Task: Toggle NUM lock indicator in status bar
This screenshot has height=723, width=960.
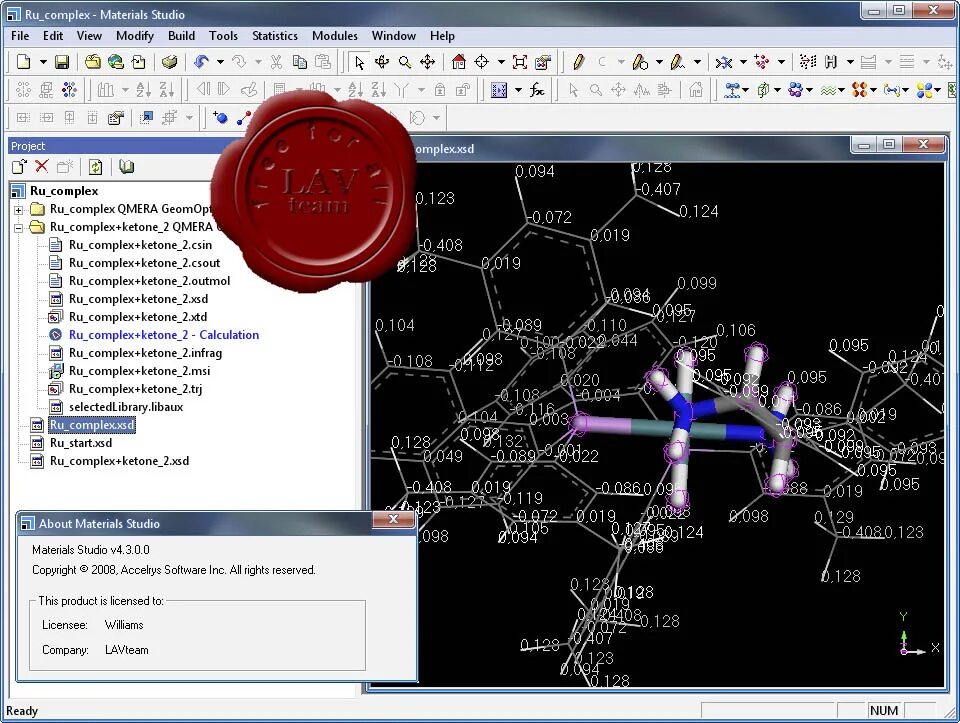Action: [883, 709]
